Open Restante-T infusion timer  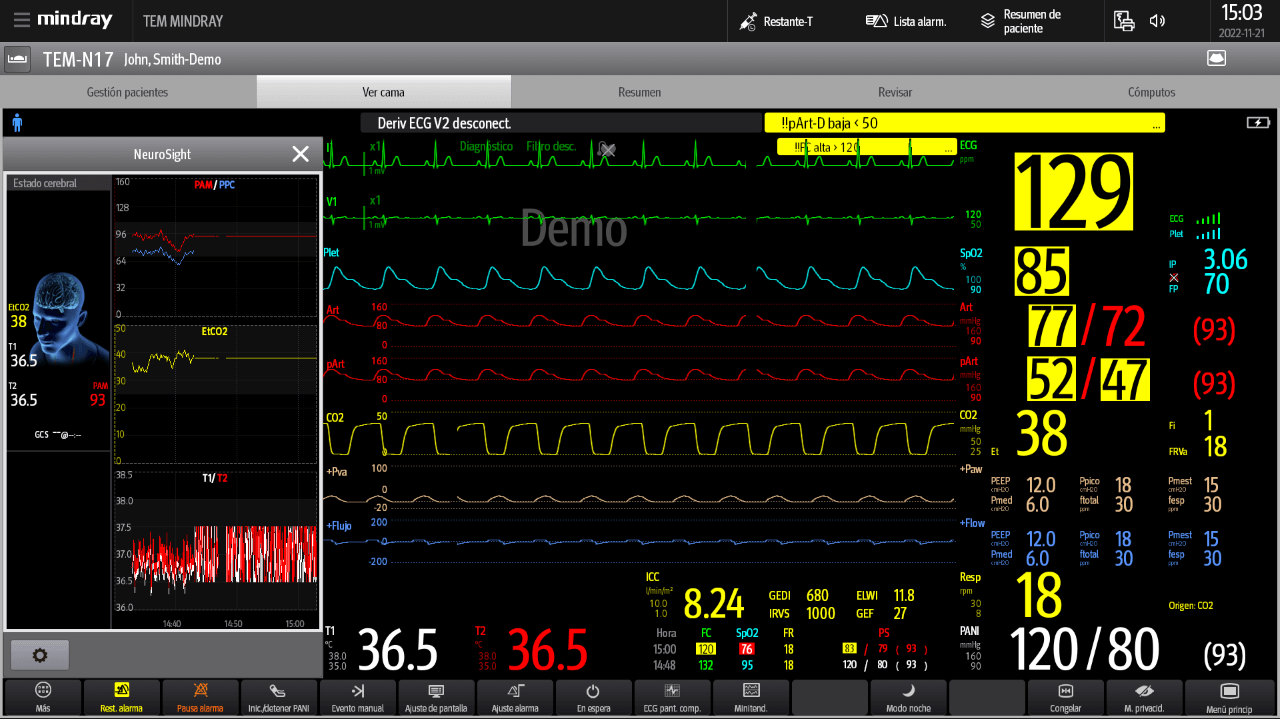776,21
